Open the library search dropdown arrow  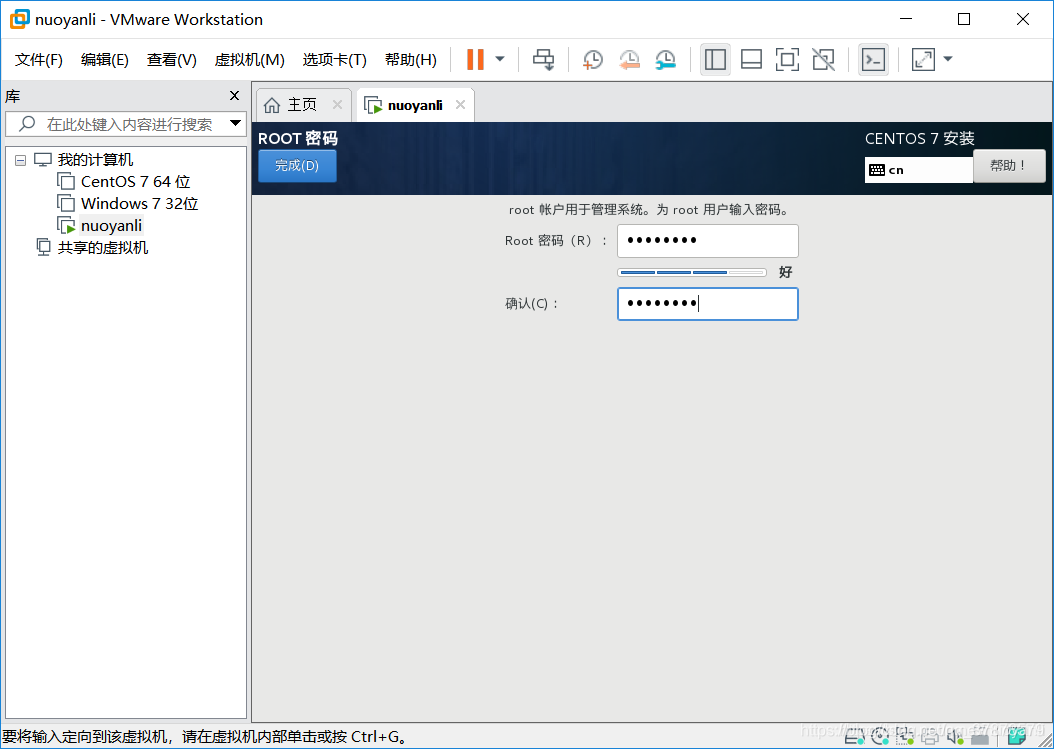[235, 124]
